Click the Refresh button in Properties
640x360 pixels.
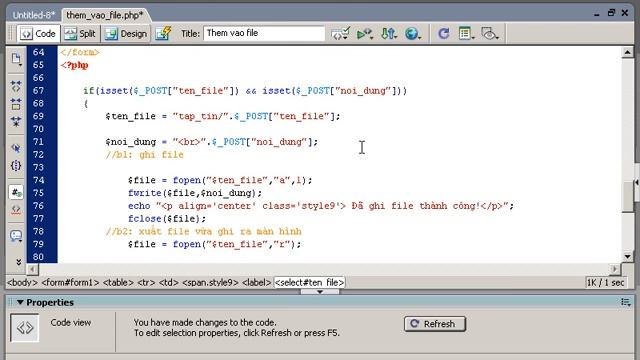435,324
